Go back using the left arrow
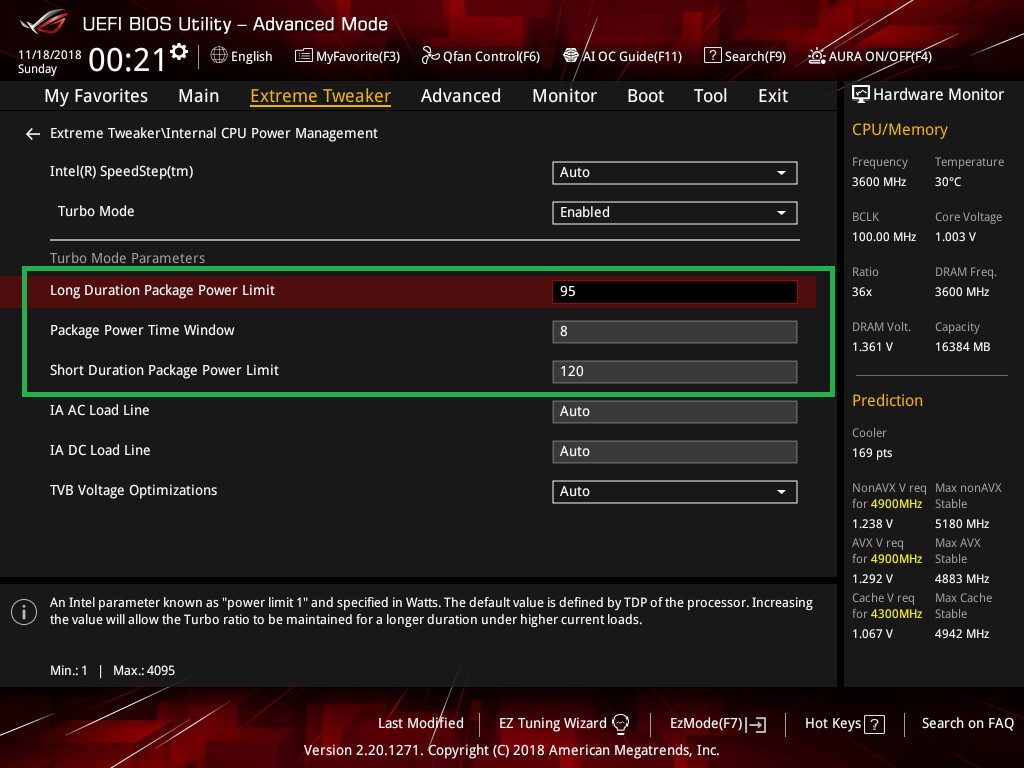 click(33, 134)
